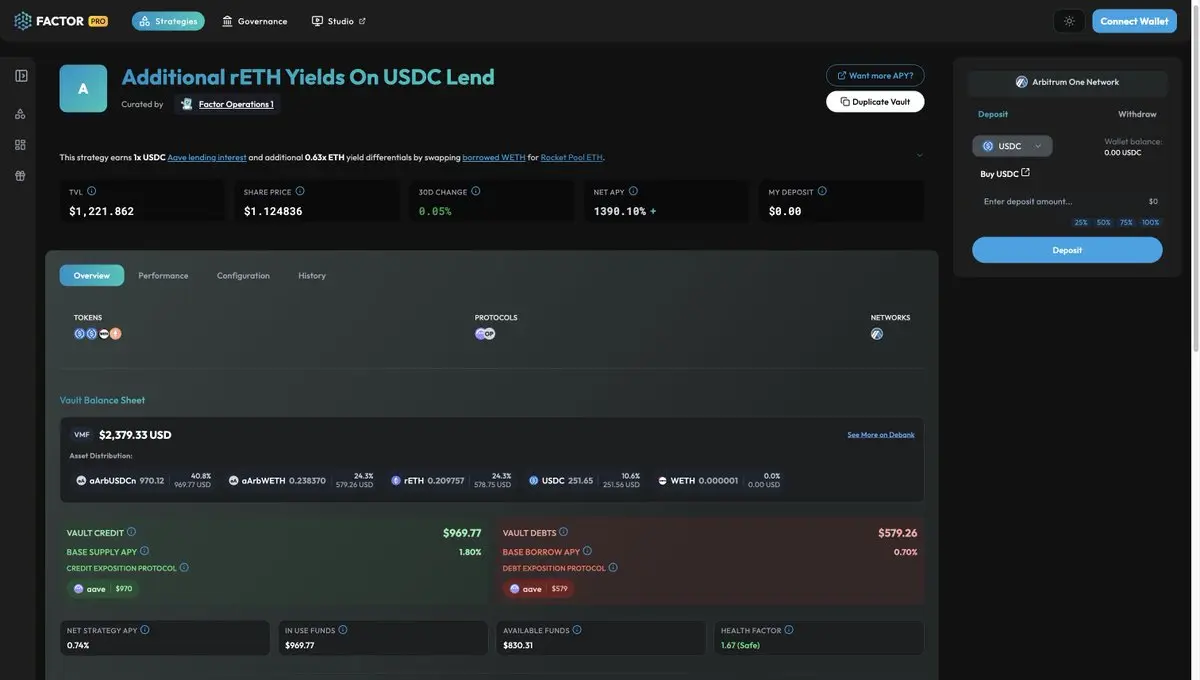Click the blue Deposit button
Viewport: 1200px width, 680px height.
click(x=1067, y=250)
